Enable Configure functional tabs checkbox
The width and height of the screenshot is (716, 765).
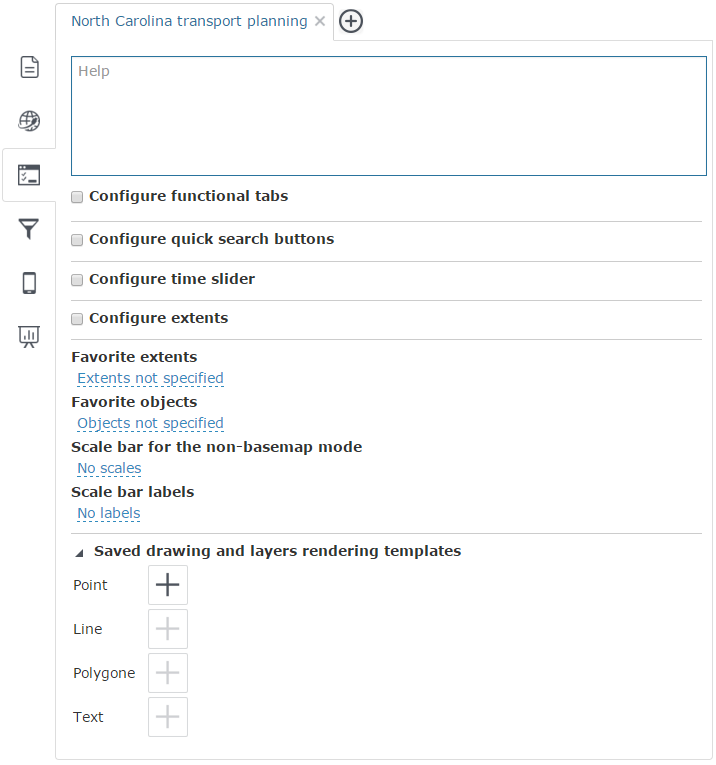pyautogui.click(x=77, y=197)
